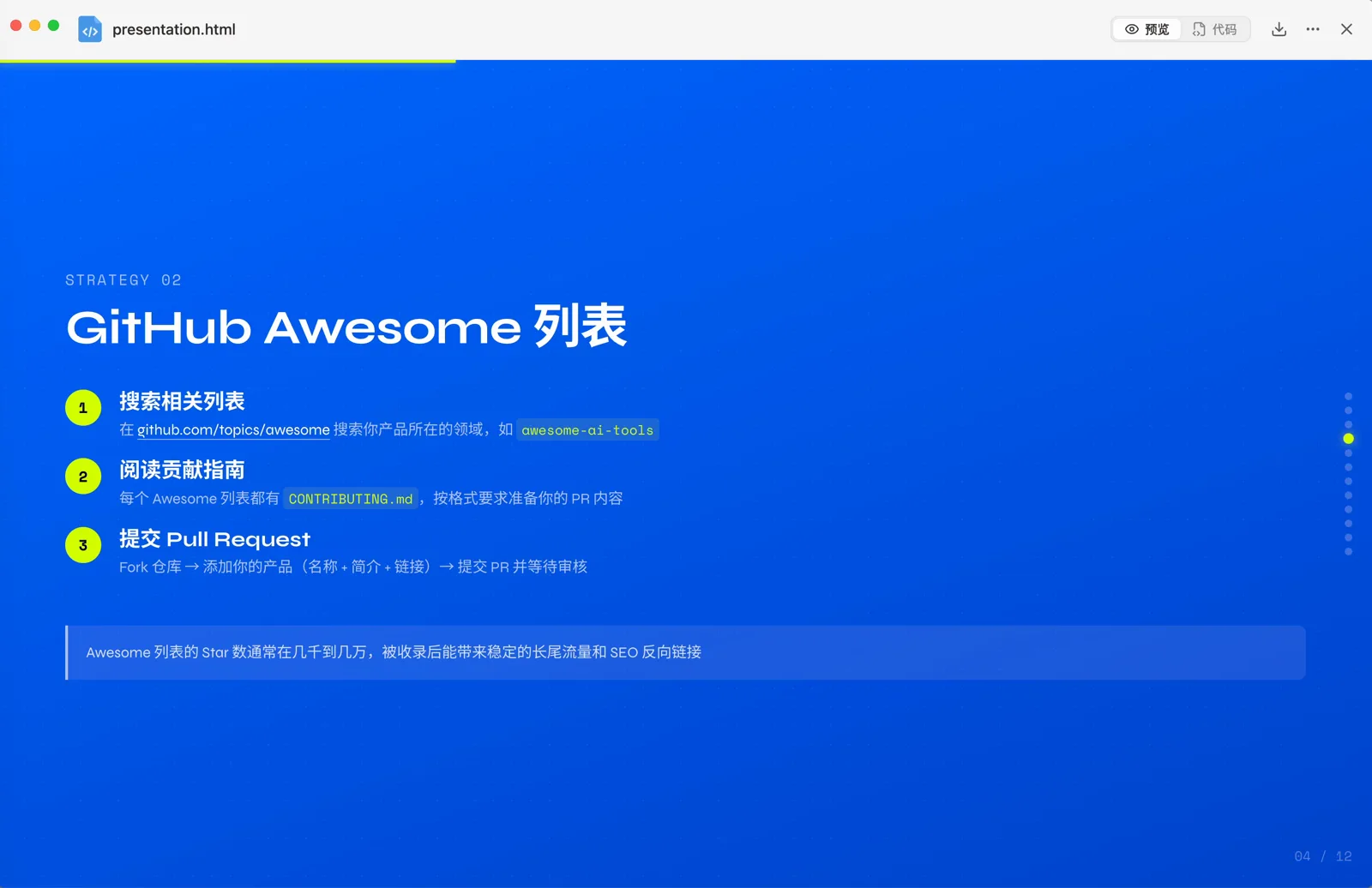
Task: Click the presentation.html file name
Action: click(174, 29)
